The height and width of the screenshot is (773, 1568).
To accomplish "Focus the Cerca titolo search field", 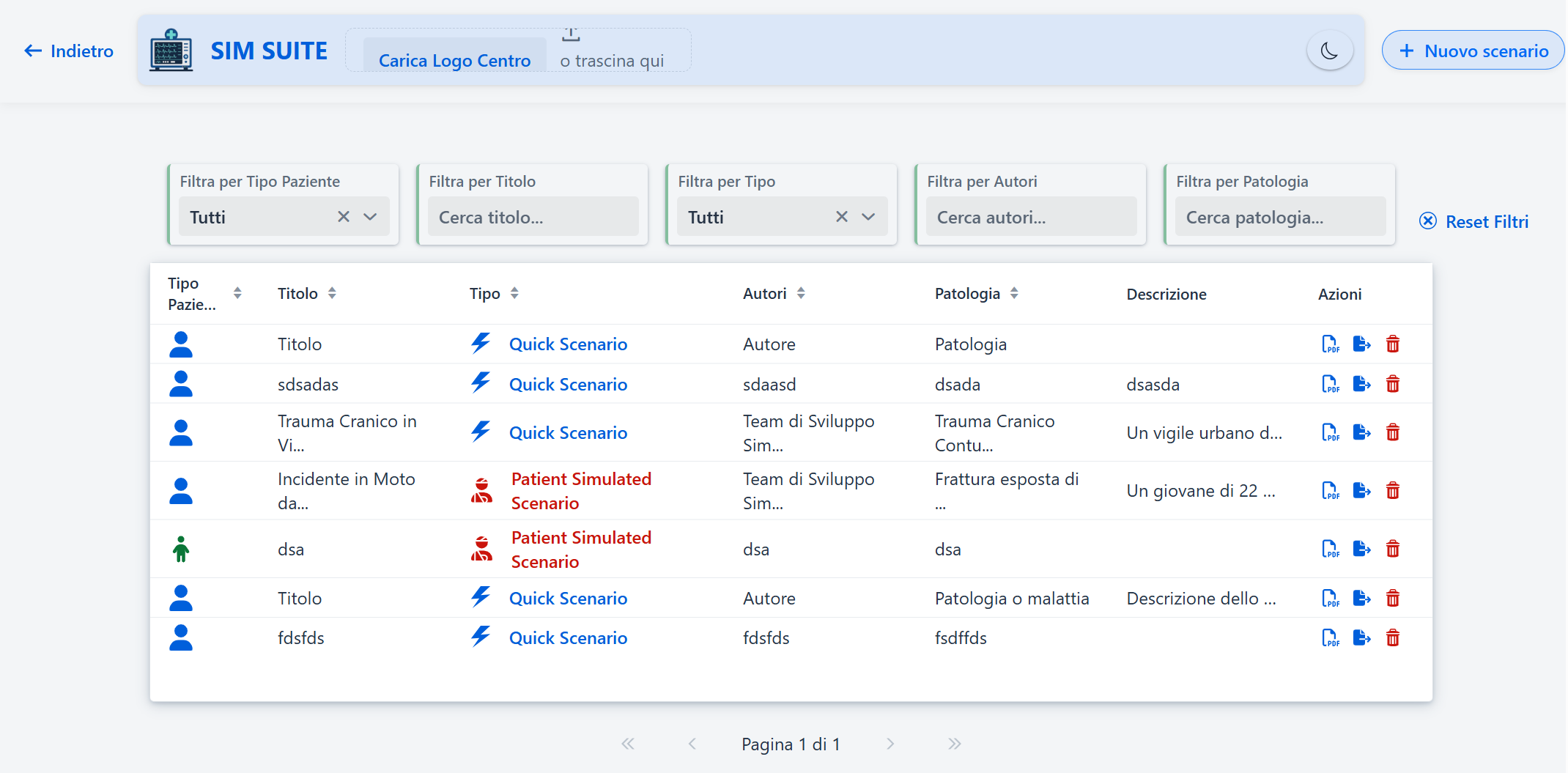I will 533,217.
